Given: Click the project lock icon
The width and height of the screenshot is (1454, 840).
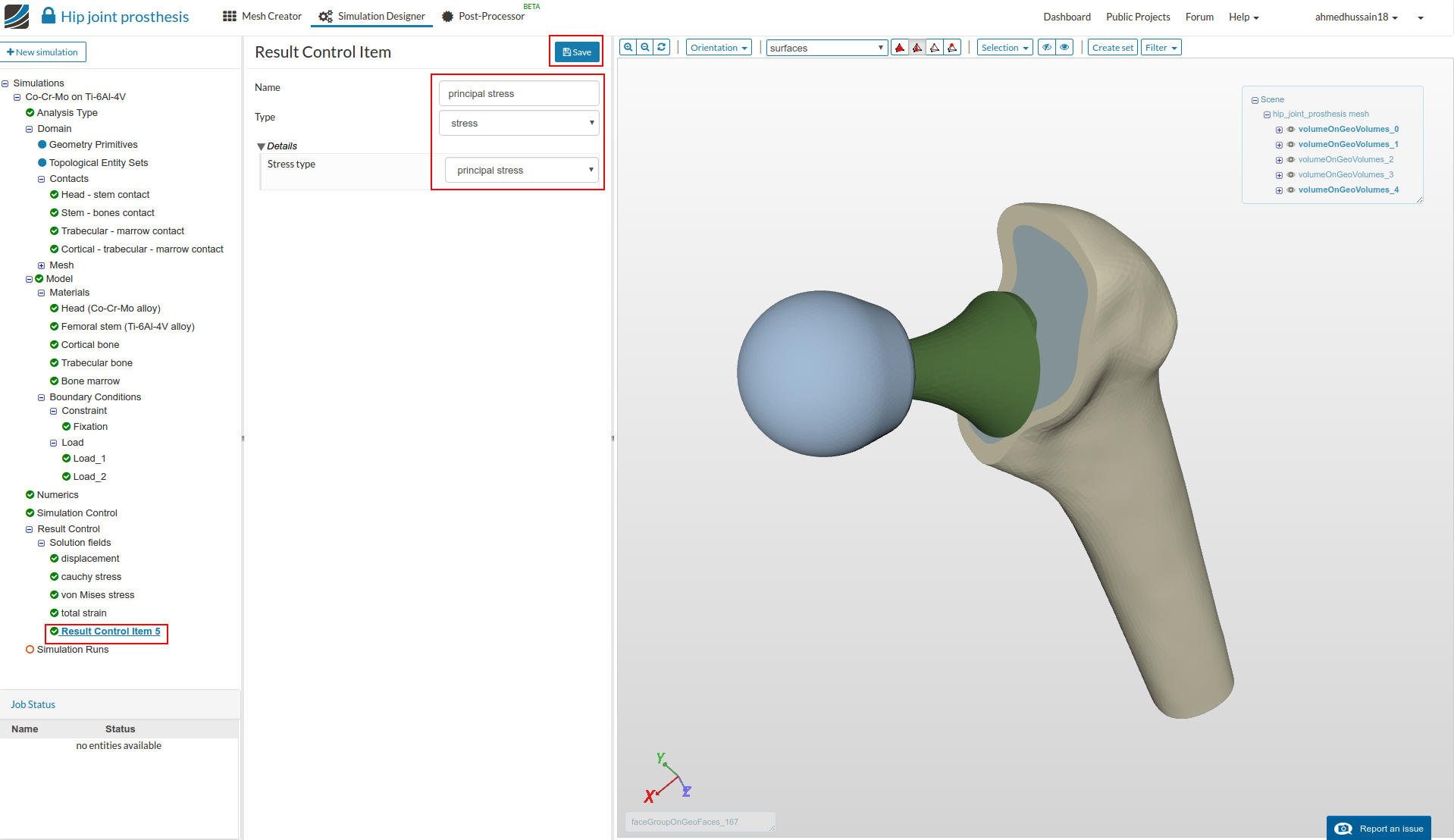Looking at the screenshot, I should [x=49, y=15].
